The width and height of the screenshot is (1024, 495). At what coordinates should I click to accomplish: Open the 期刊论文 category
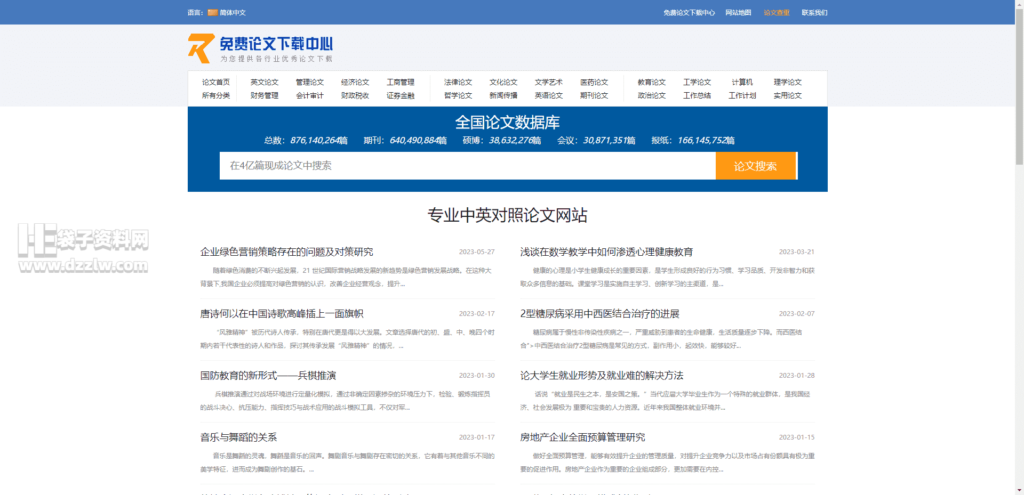[x=594, y=95]
